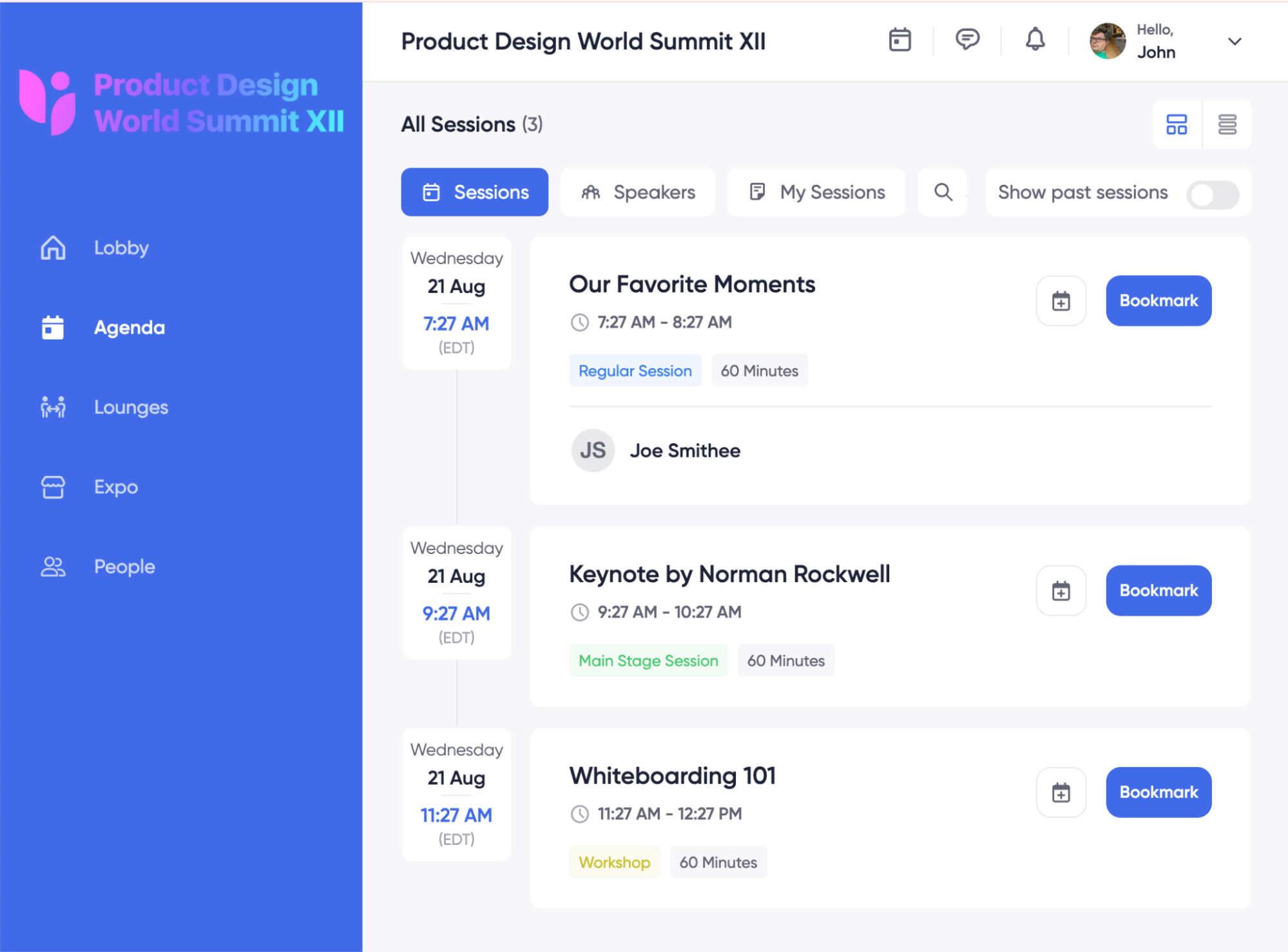This screenshot has width=1288, height=952.
Task: Click the Workshop tag
Action: [x=614, y=862]
